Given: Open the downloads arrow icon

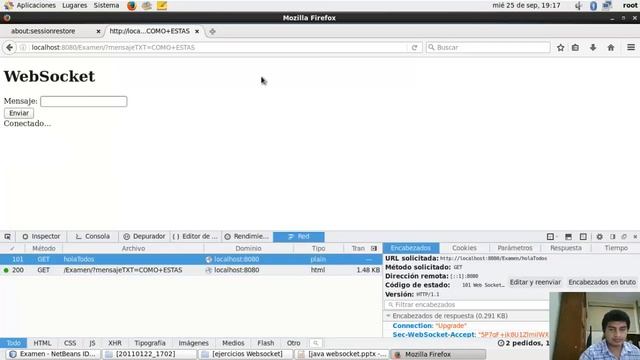Looking at the screenshot, I should [593, 47].
